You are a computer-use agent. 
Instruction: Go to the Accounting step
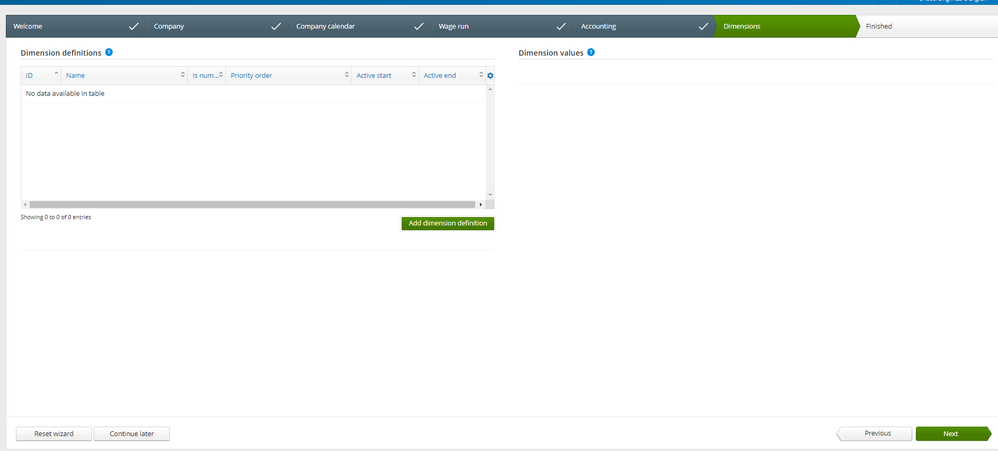645,27
